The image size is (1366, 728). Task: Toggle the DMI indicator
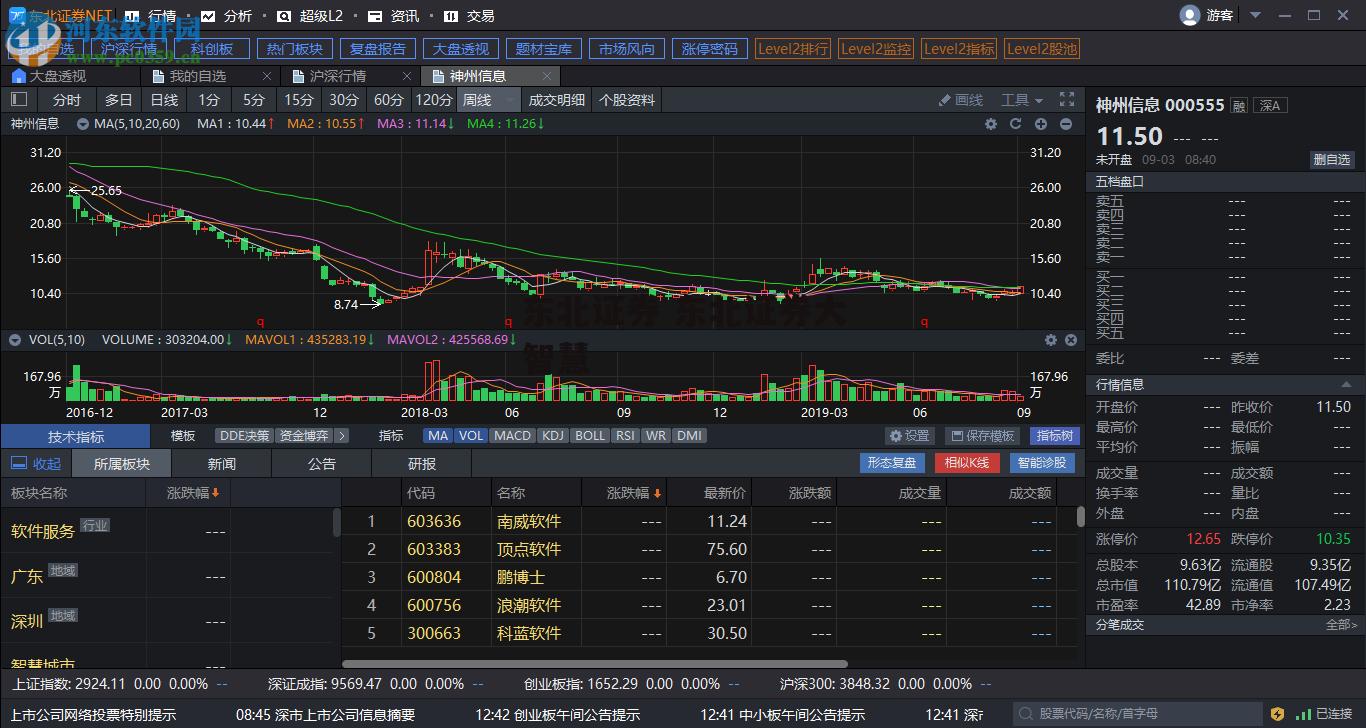688,436
